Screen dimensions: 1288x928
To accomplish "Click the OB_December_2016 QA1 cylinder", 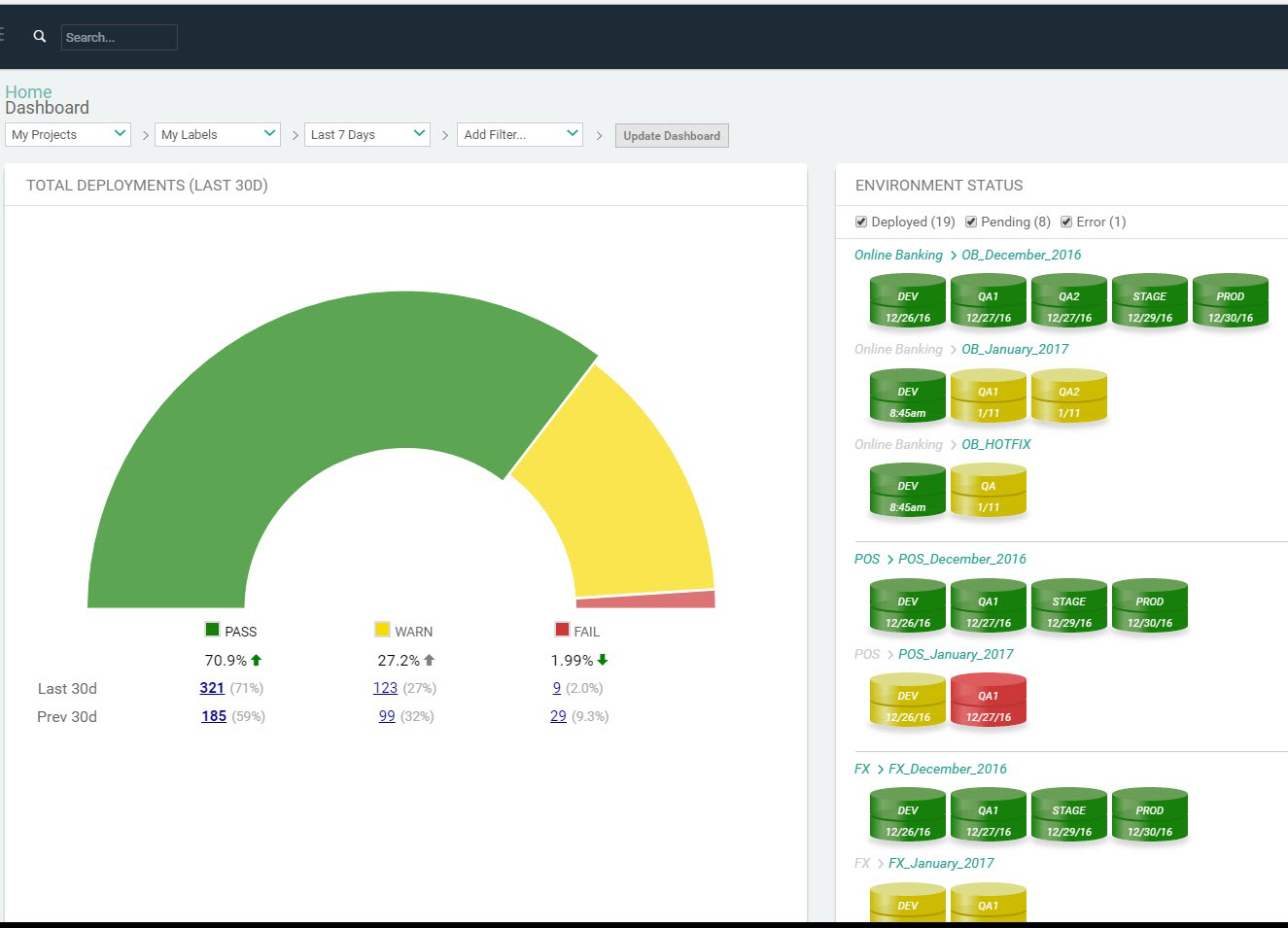I will (988, 302).
